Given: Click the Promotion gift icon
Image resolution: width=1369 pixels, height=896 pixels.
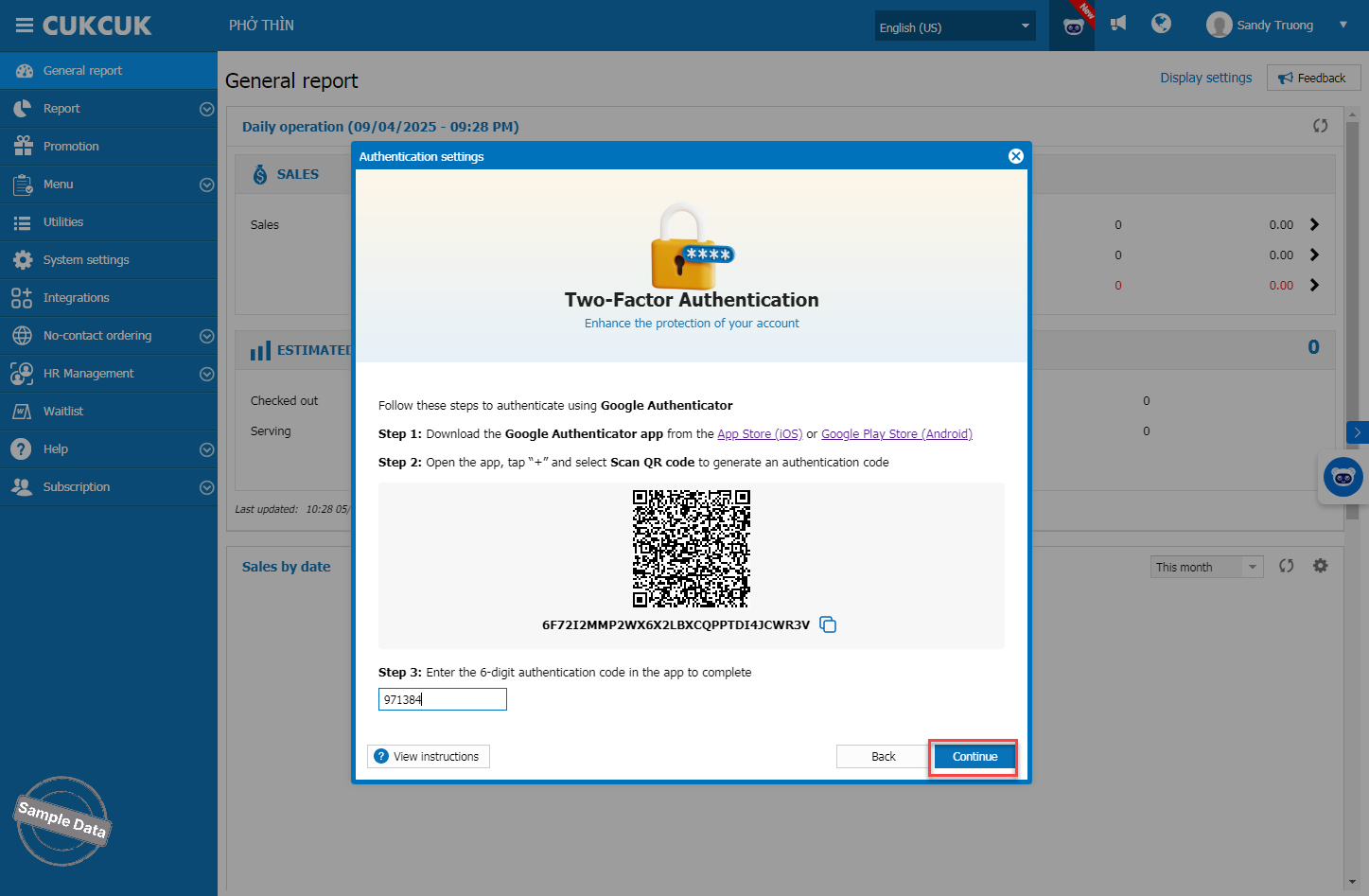Looking at the screenshot, I should pyautogui.click(x=24, y=146).
